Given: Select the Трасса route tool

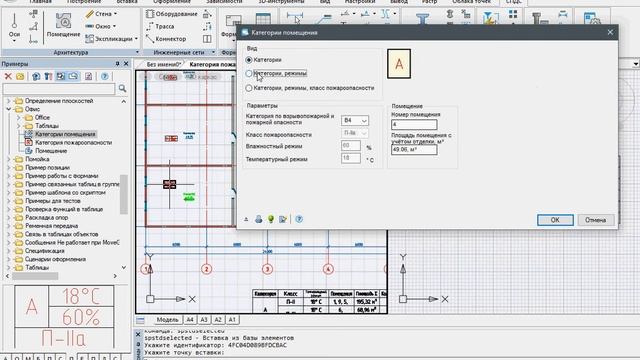Looking at the screenshot, I should click(x=160, y=26).
